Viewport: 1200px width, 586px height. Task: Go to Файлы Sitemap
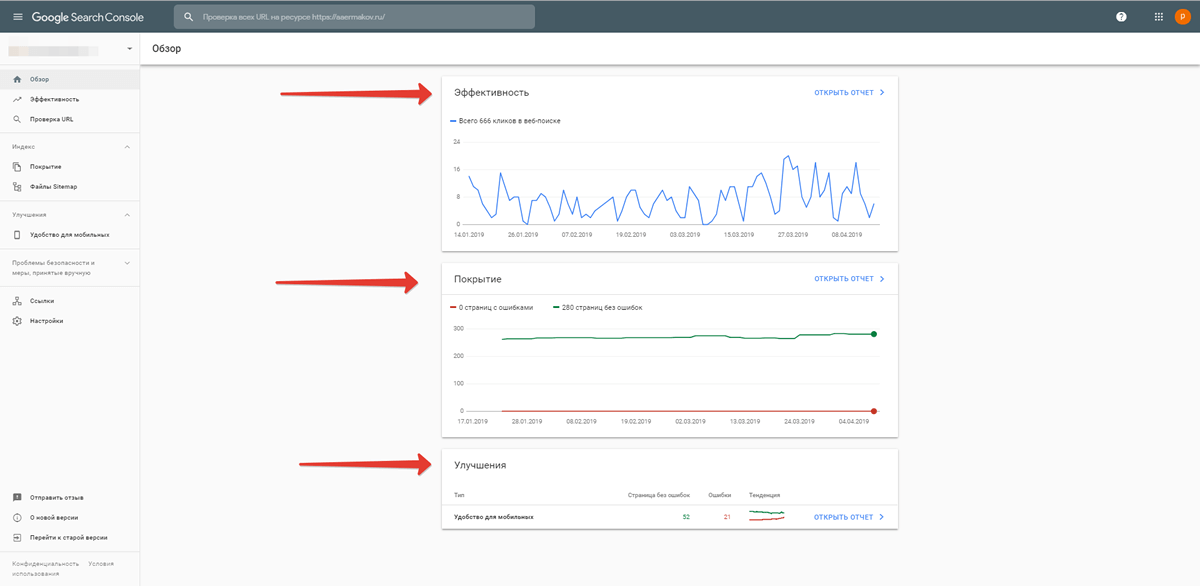pos(53,187)
